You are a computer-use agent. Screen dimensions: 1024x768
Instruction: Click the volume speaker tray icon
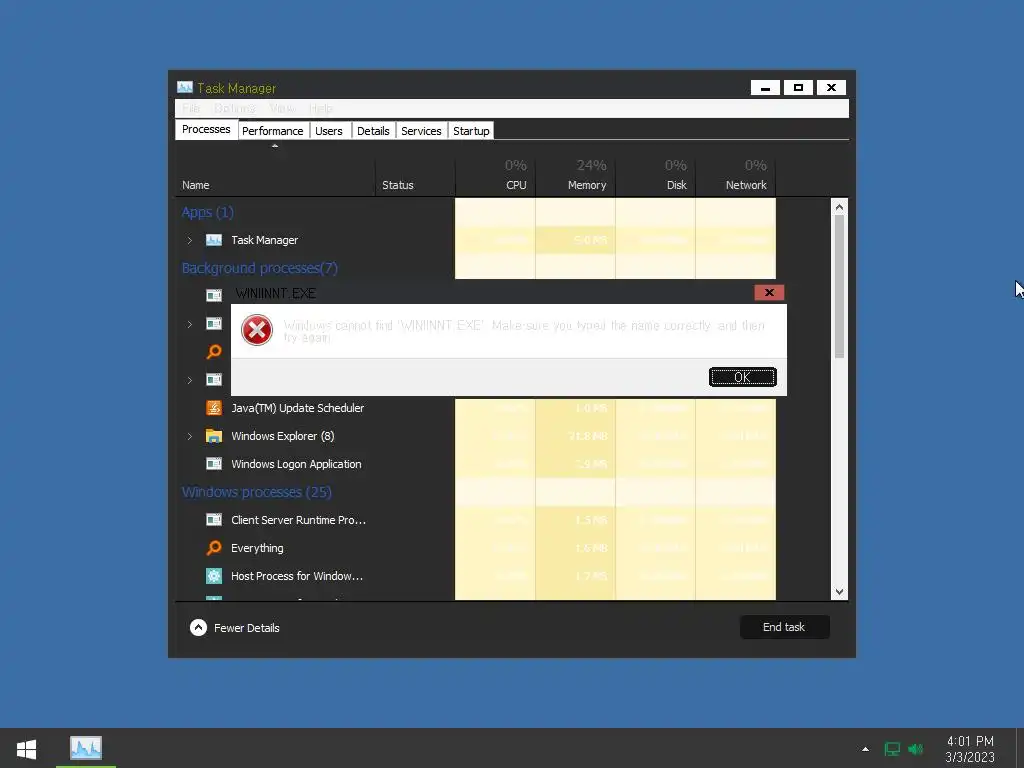click(x=916, y=749)
